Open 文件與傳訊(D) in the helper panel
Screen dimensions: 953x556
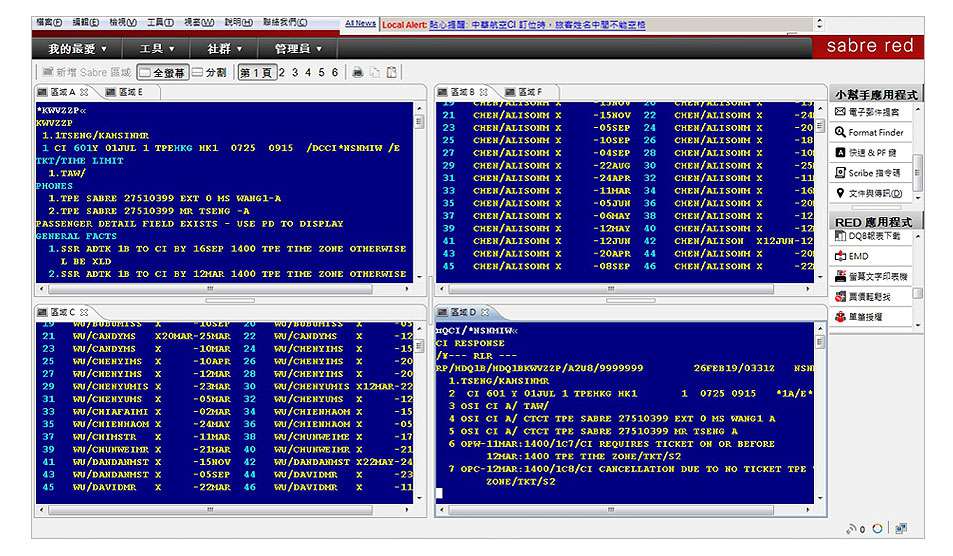point(869,193)
